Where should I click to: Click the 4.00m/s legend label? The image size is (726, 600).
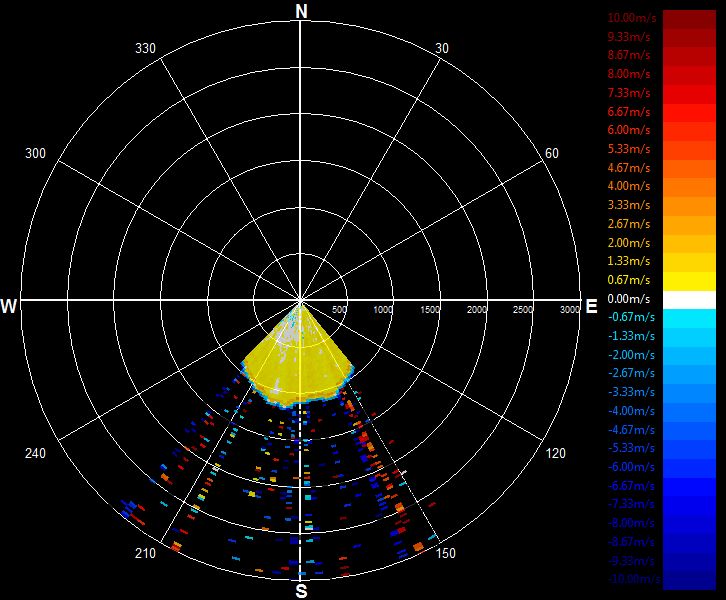[x=629, y=186]
